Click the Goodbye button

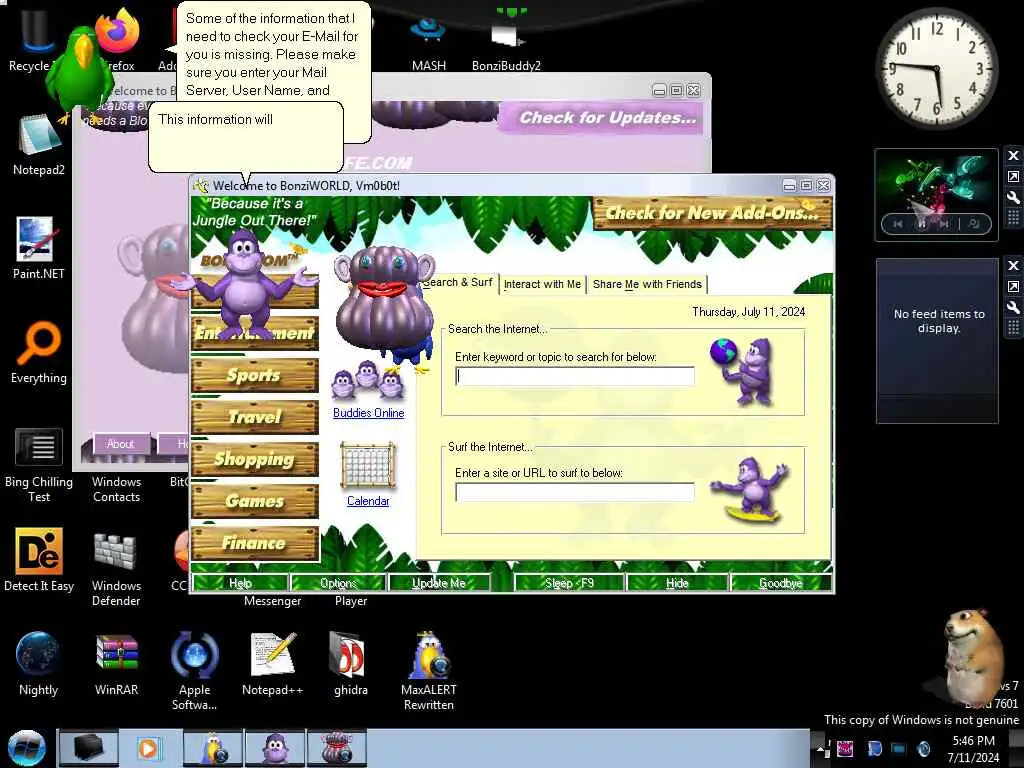click(x=781, y=583)
